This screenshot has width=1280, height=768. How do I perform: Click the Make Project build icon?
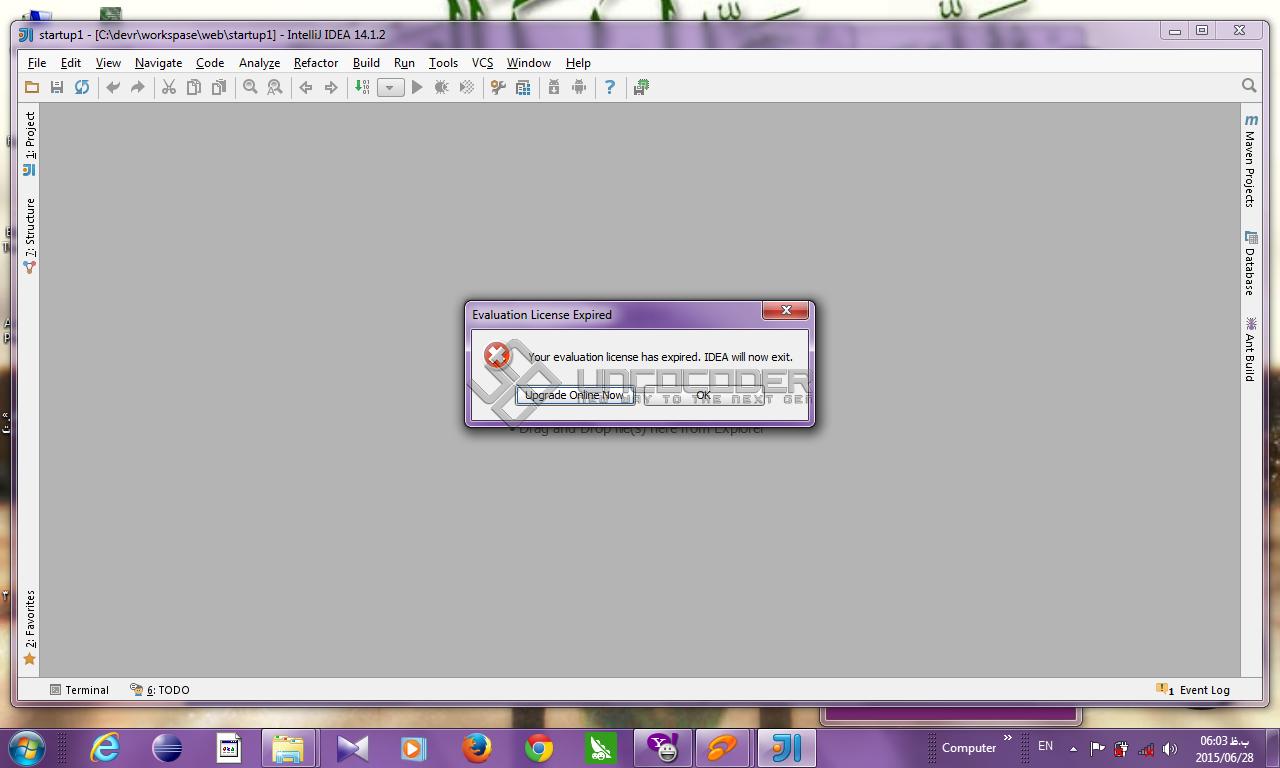click(x=362, y=88)
